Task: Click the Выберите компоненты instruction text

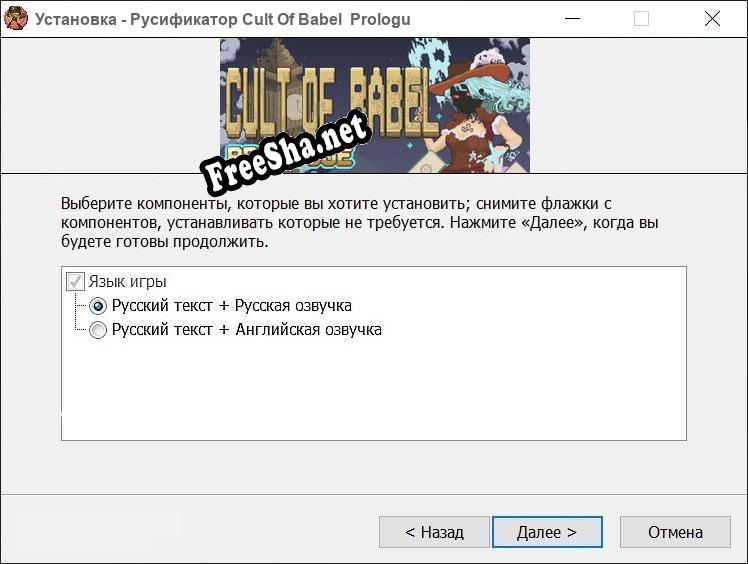Action: point(360,222)
